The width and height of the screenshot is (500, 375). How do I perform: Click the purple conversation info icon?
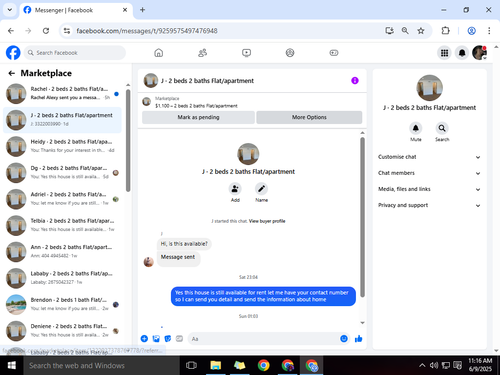click(x=355, y=81)
